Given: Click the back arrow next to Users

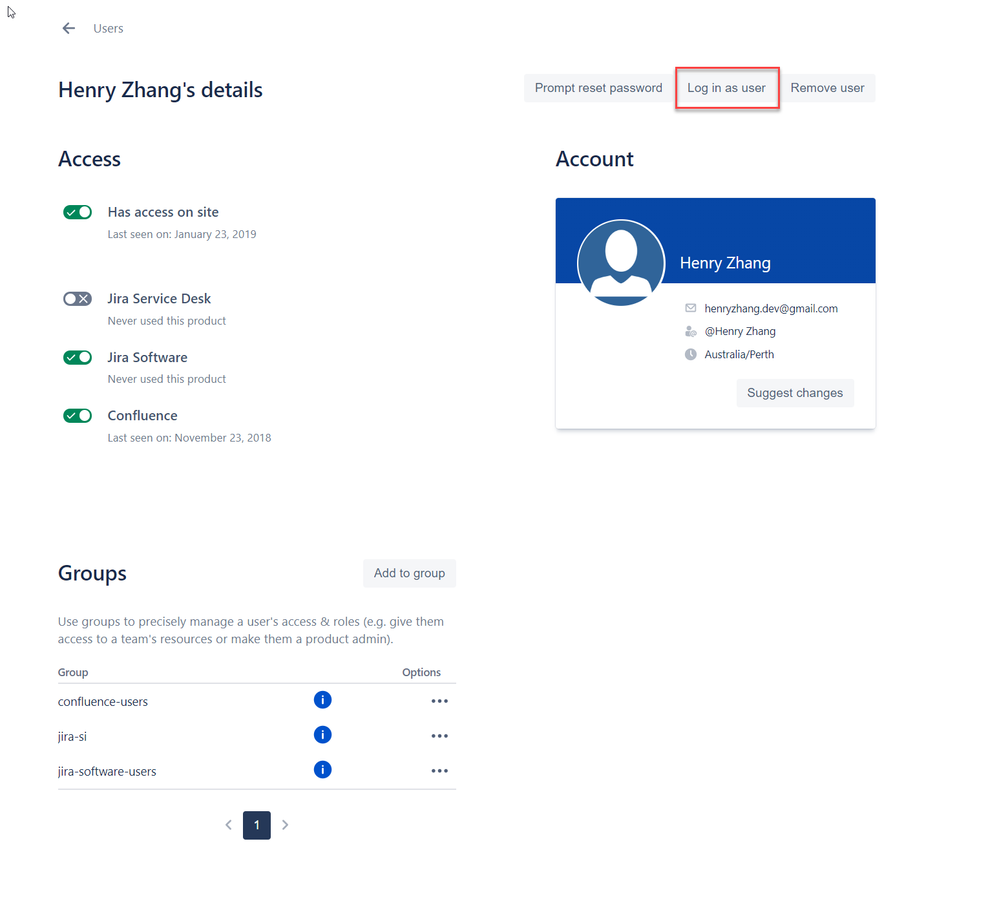Looking at the screenshot, I should pyautogui.click(x=69, y=28).
